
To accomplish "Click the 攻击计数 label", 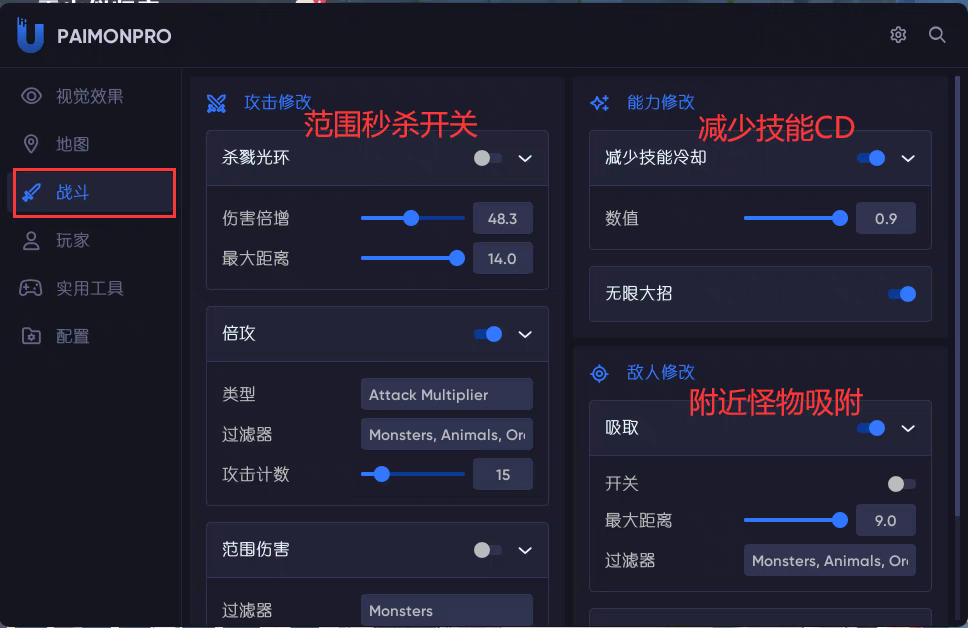I will [256, 474].
